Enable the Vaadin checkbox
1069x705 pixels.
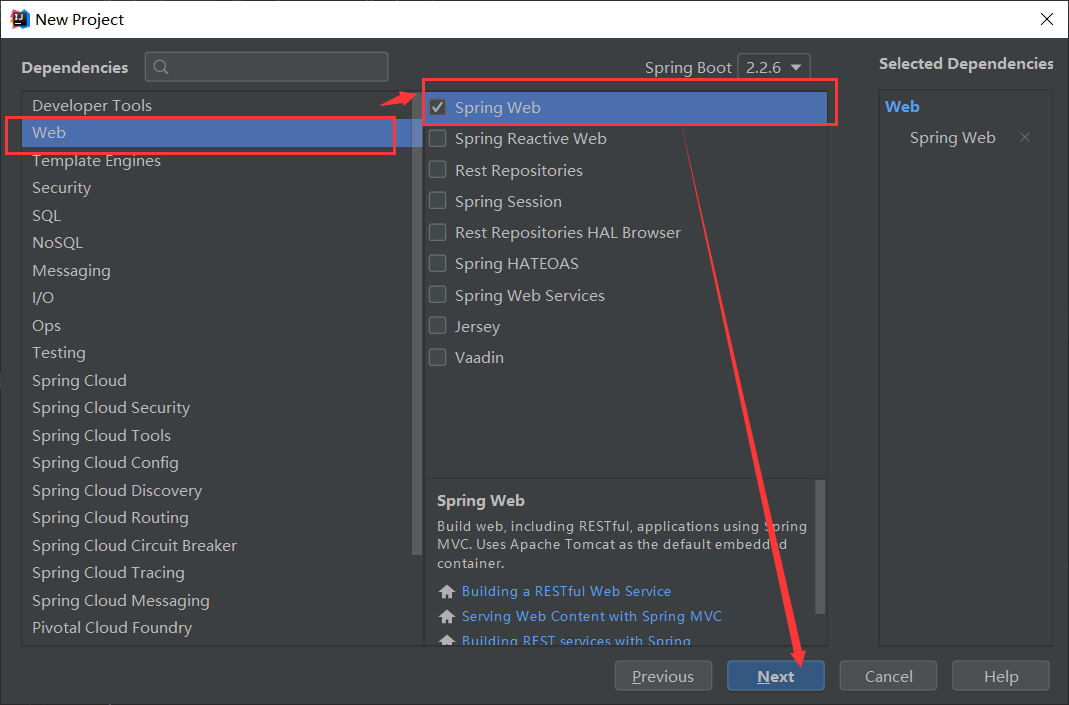[x=437, y=357]
